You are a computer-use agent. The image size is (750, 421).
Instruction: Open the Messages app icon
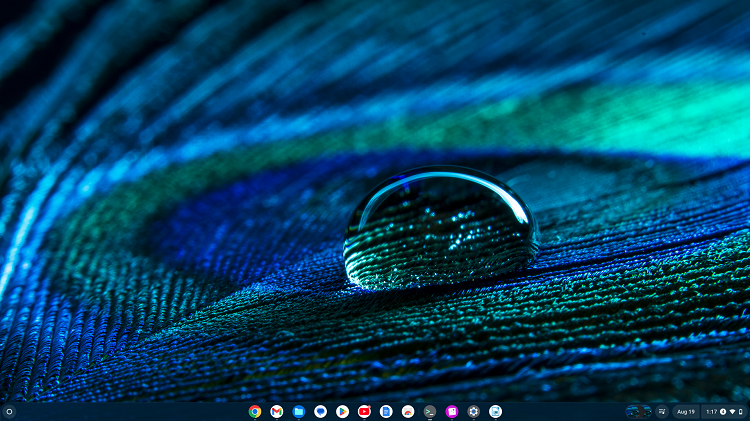click(320, 411)
